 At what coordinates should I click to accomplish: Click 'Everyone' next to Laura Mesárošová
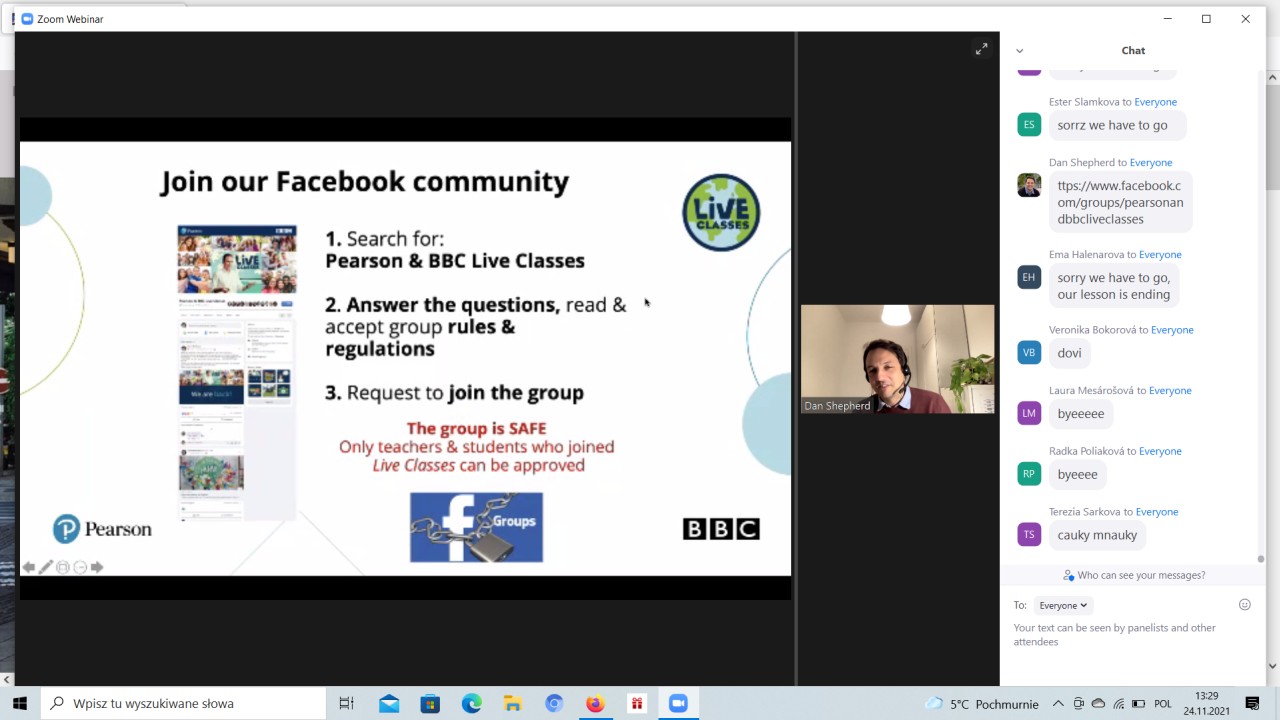click(x=1170, y=391)
